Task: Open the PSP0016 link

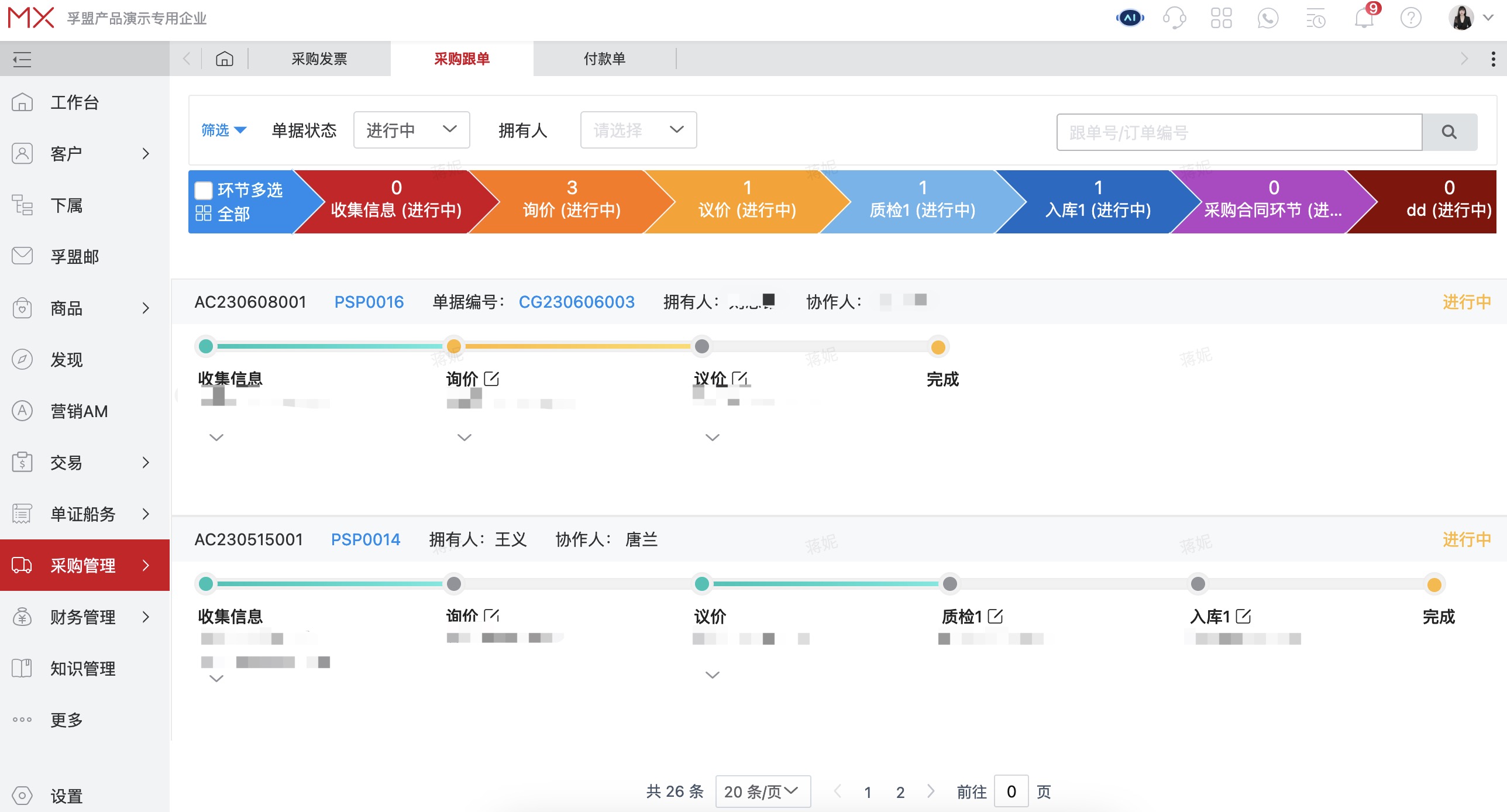Action: click(x=369, y=302)
